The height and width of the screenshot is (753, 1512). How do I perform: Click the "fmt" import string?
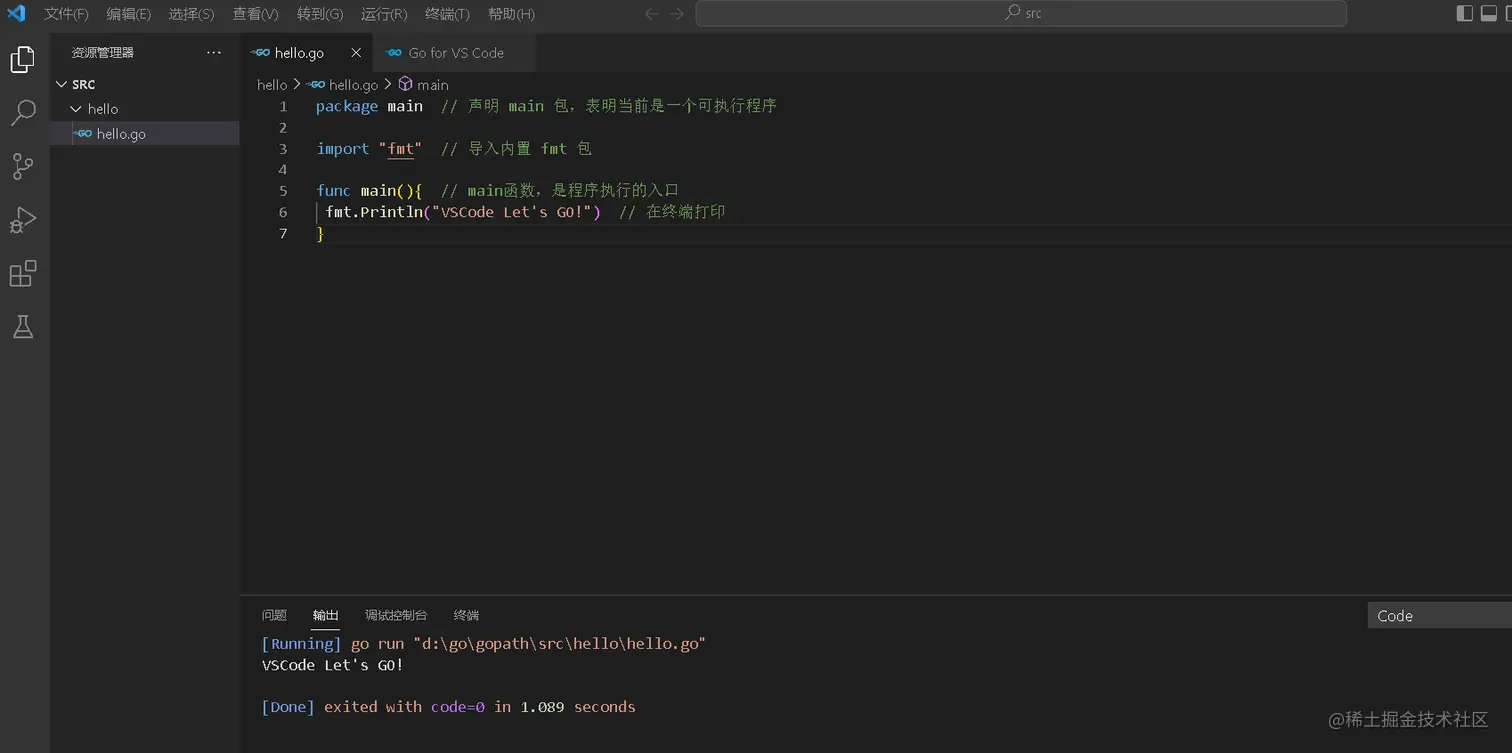tap(400, 148)
